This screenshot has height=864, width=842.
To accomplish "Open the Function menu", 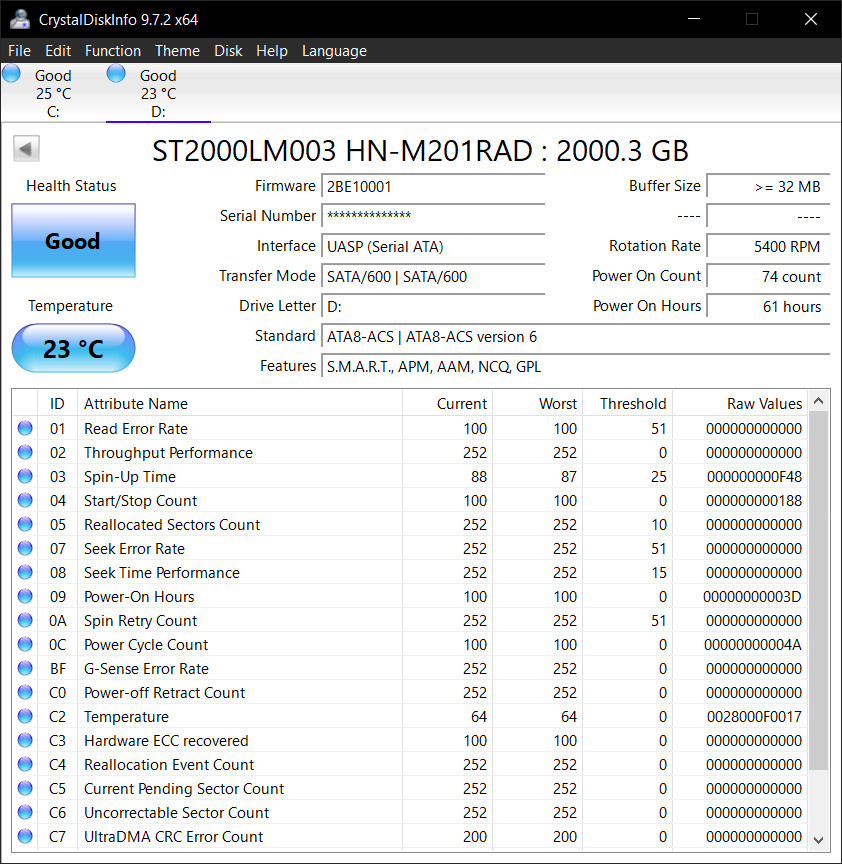I will pyautogui.click(x=113, y=51).
